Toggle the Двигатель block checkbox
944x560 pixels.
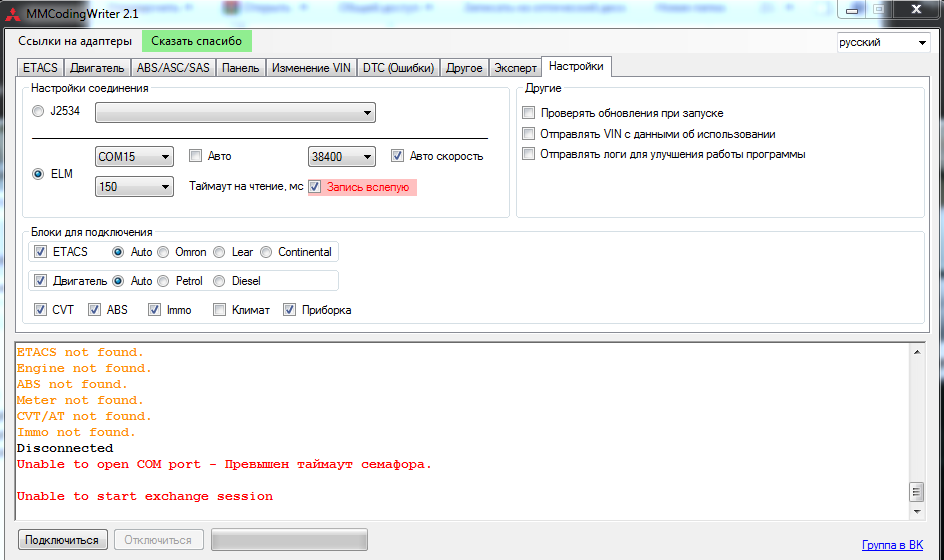point(40,281)
